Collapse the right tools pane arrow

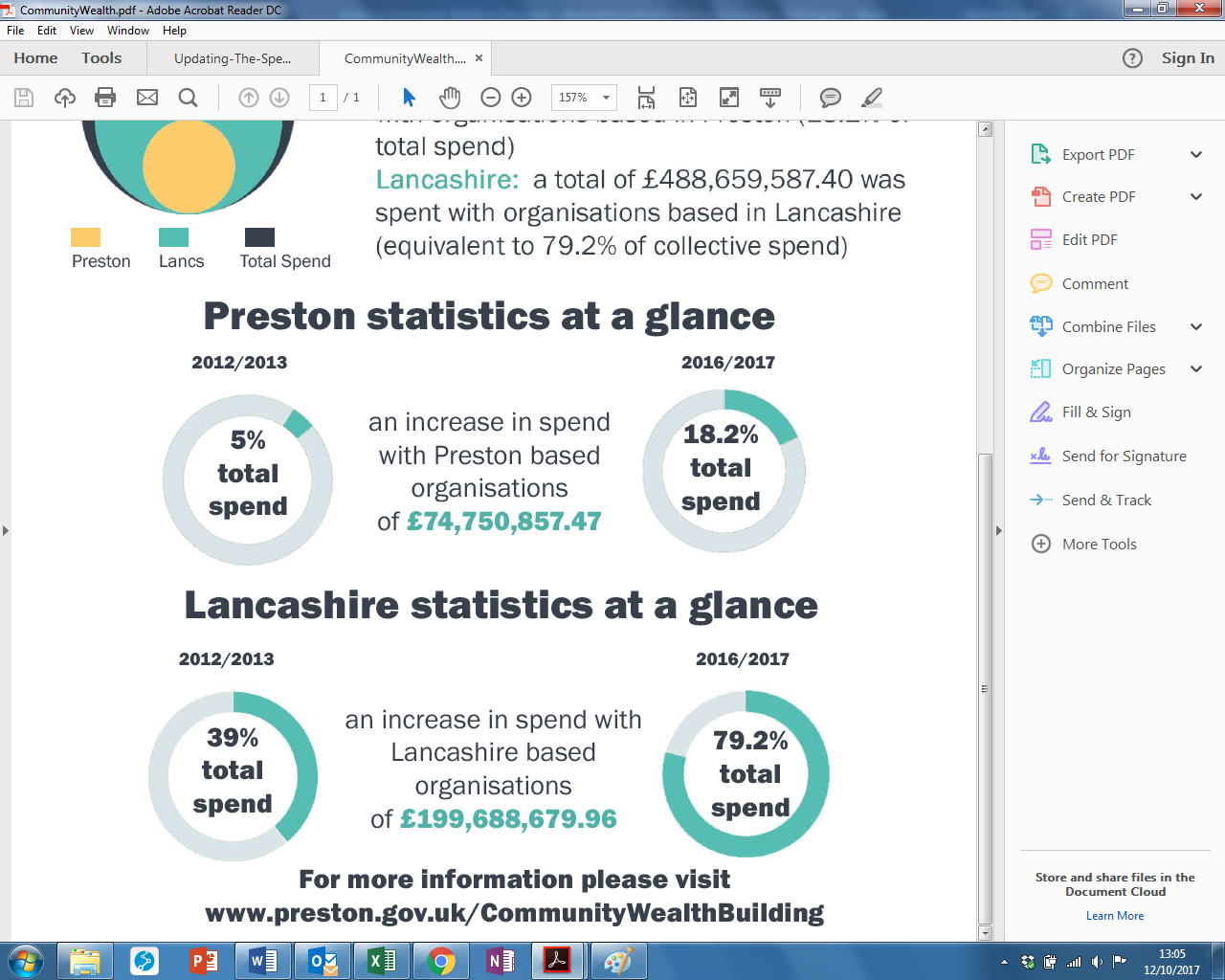click(x=999, y=530)
